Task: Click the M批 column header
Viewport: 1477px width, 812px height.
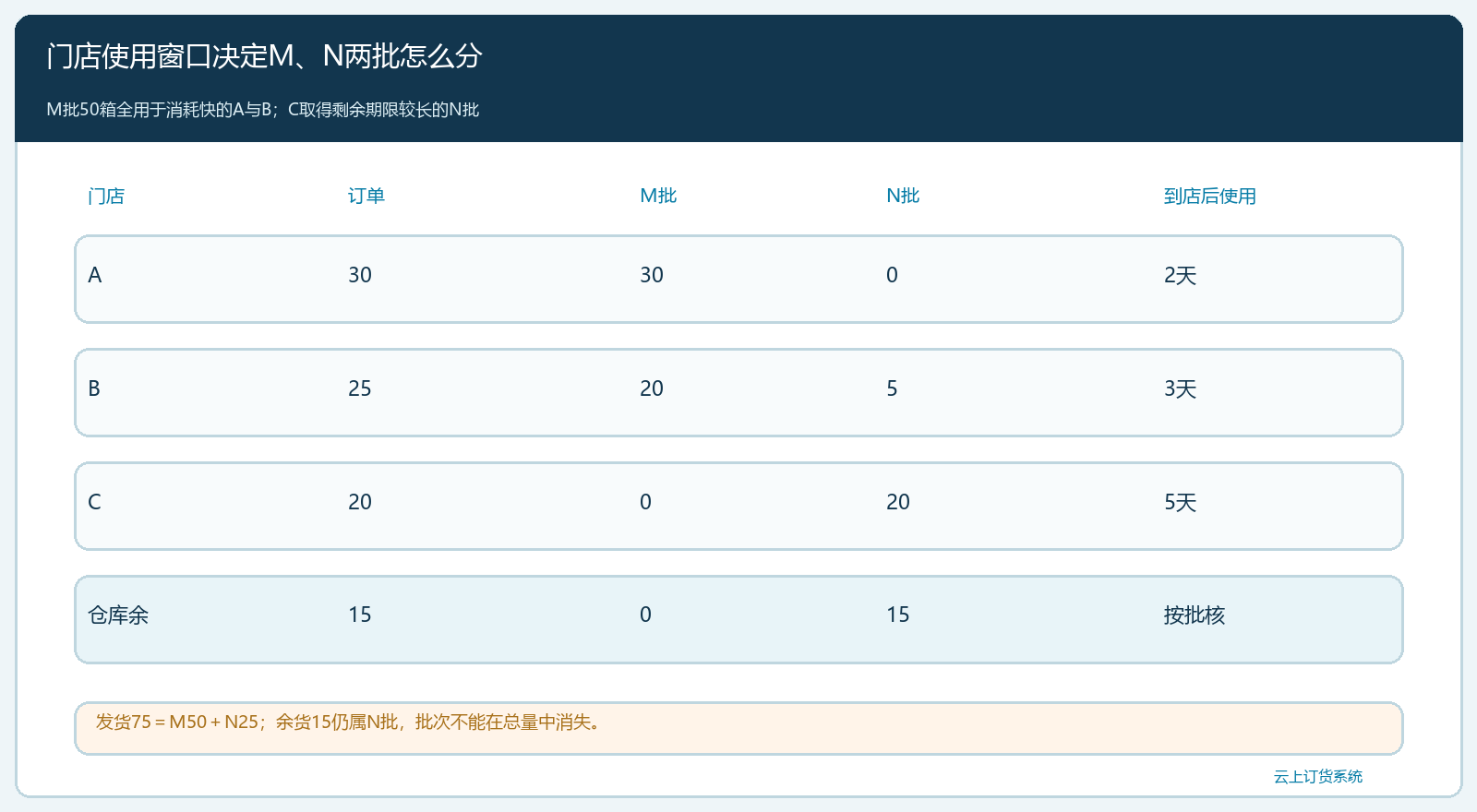Action: 658,196
